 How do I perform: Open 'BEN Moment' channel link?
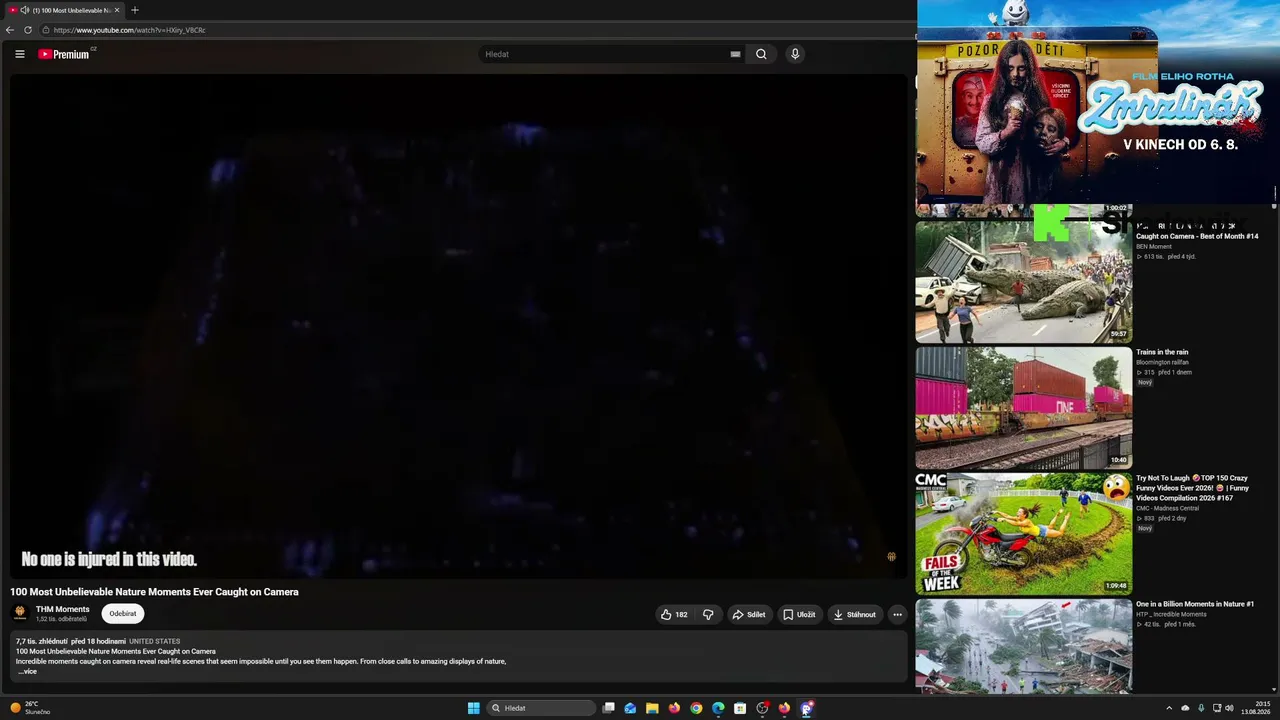1154,246
